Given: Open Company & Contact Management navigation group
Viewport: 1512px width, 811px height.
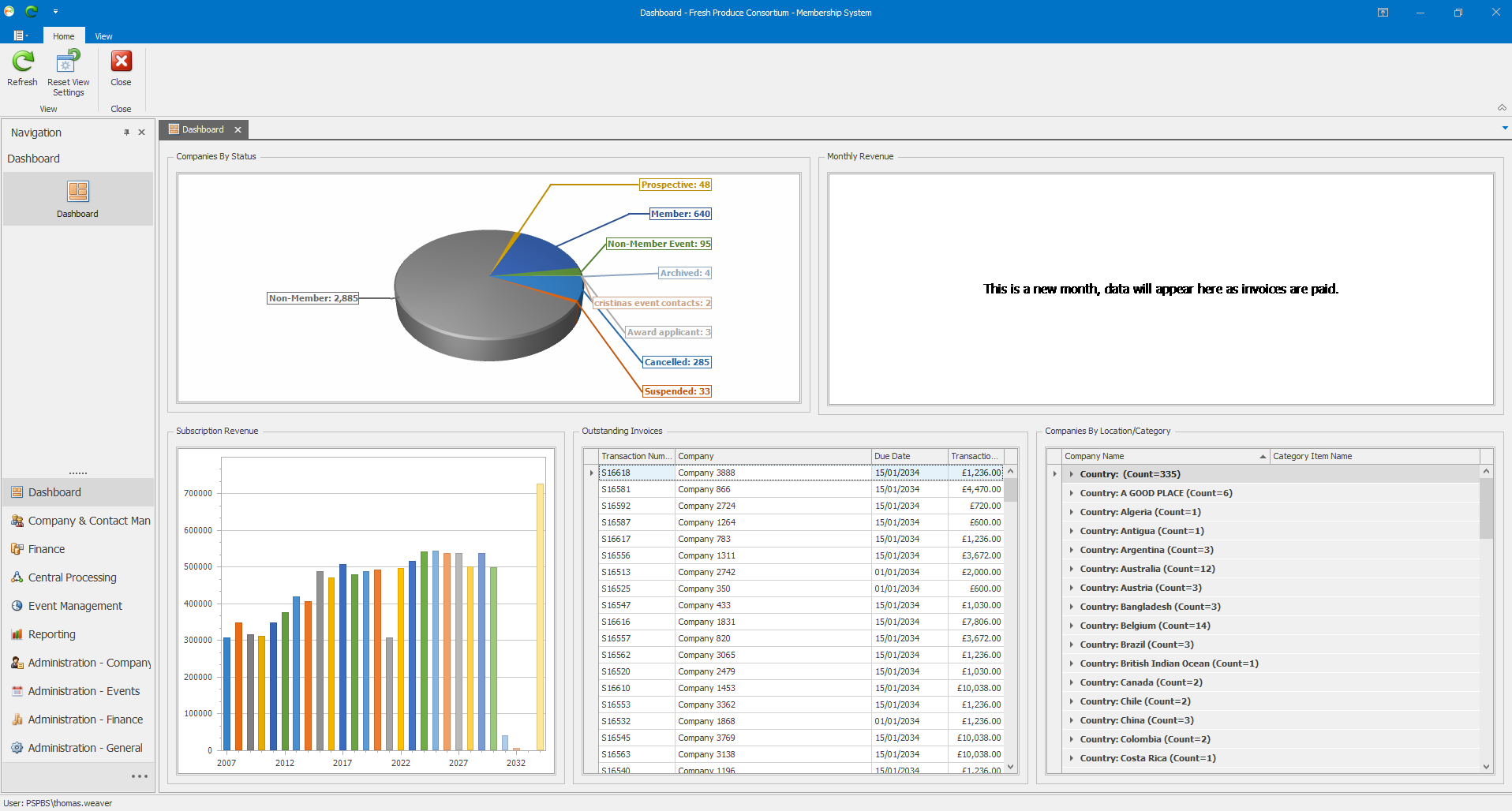Looking at the screenshot, I should point(78,521).
